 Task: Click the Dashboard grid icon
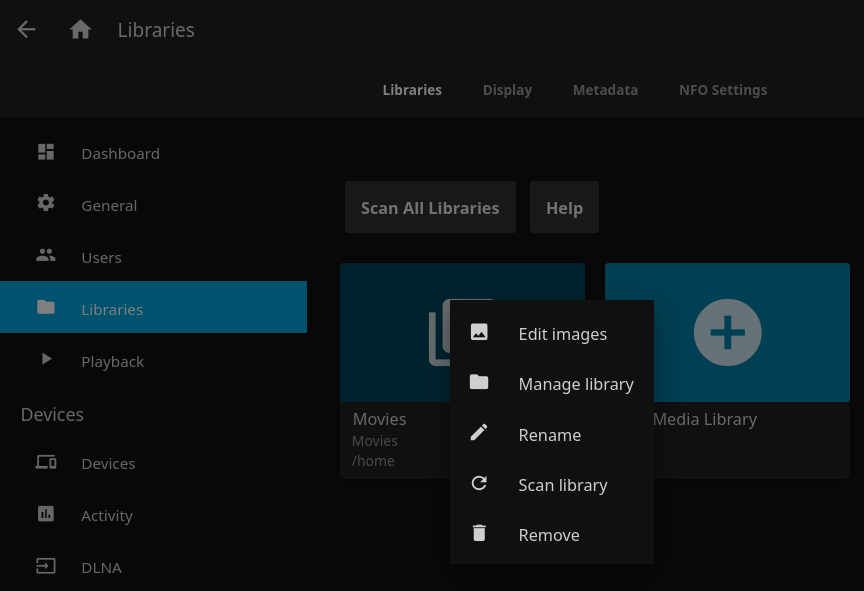coord(46,152)
